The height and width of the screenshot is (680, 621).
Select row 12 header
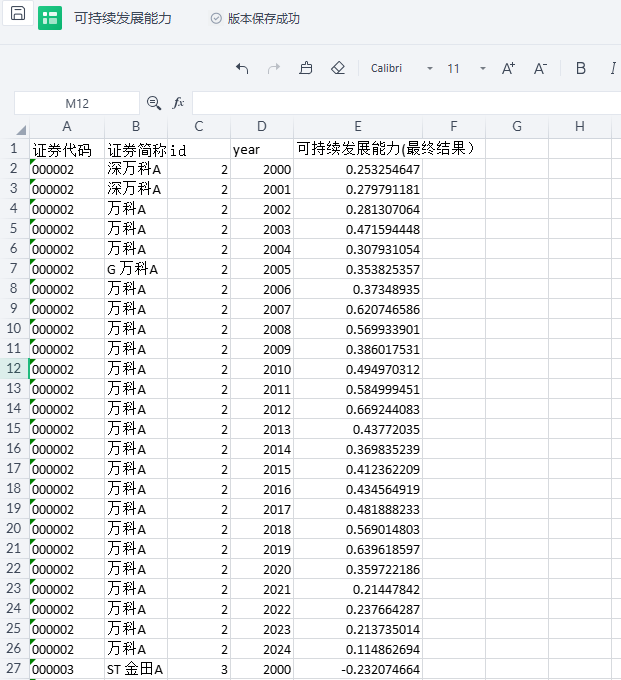(14, 368)
